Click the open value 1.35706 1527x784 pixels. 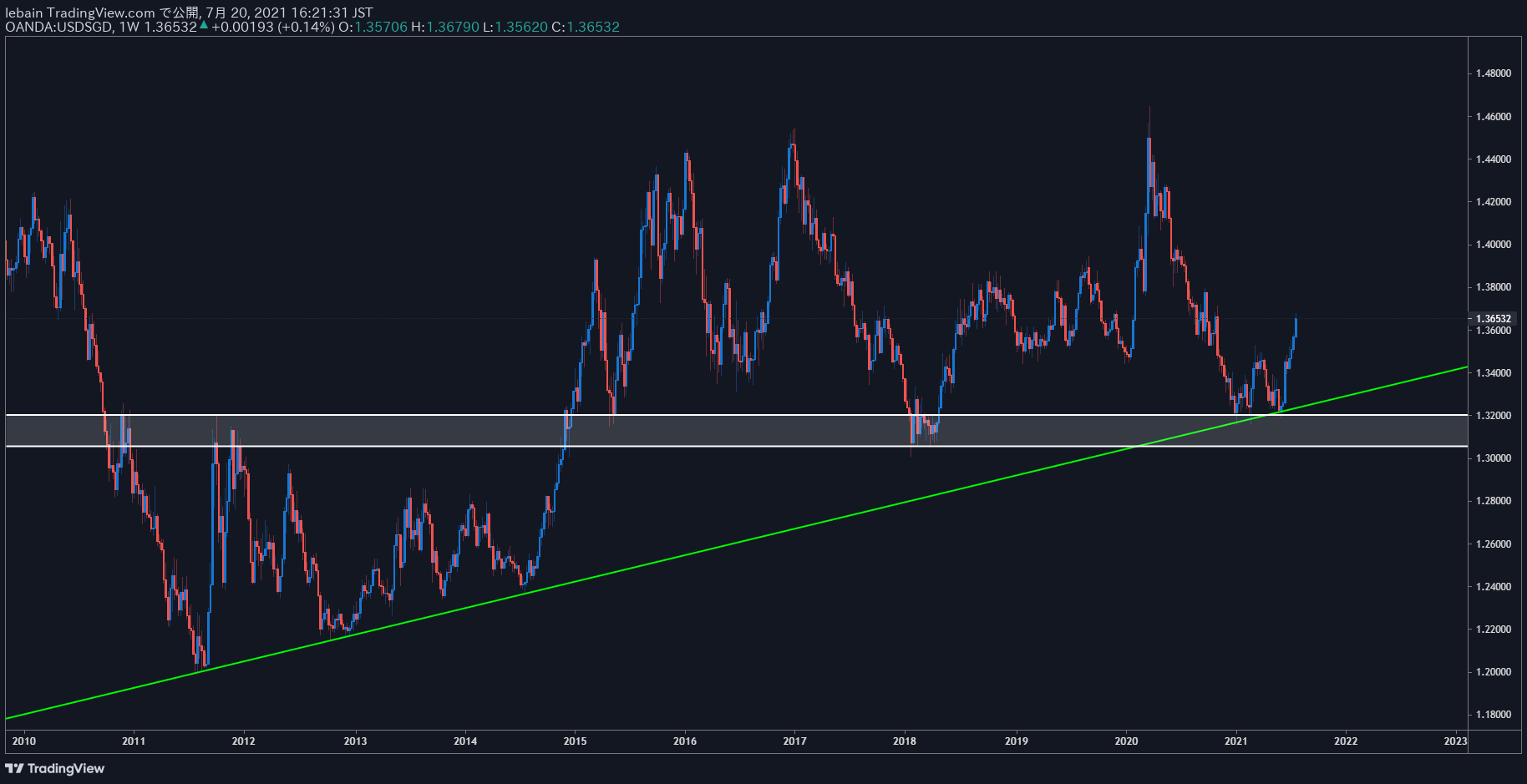(381, 27)
